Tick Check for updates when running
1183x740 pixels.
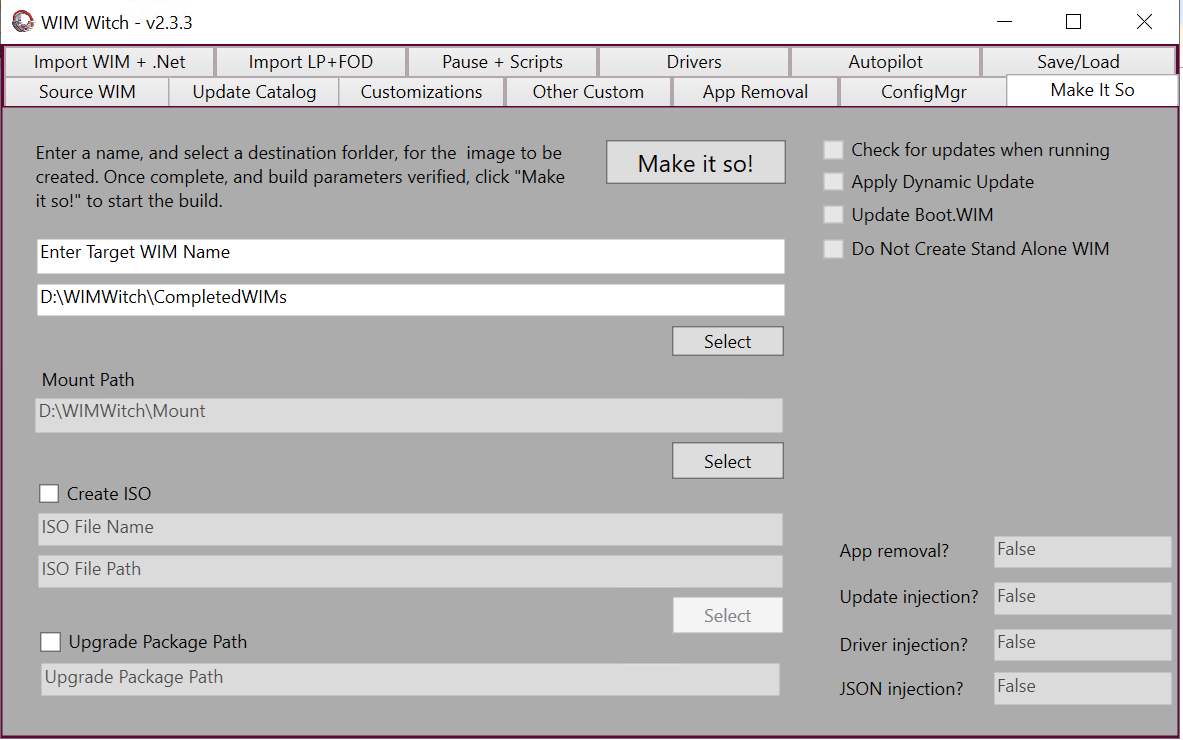tap(833, 150)
